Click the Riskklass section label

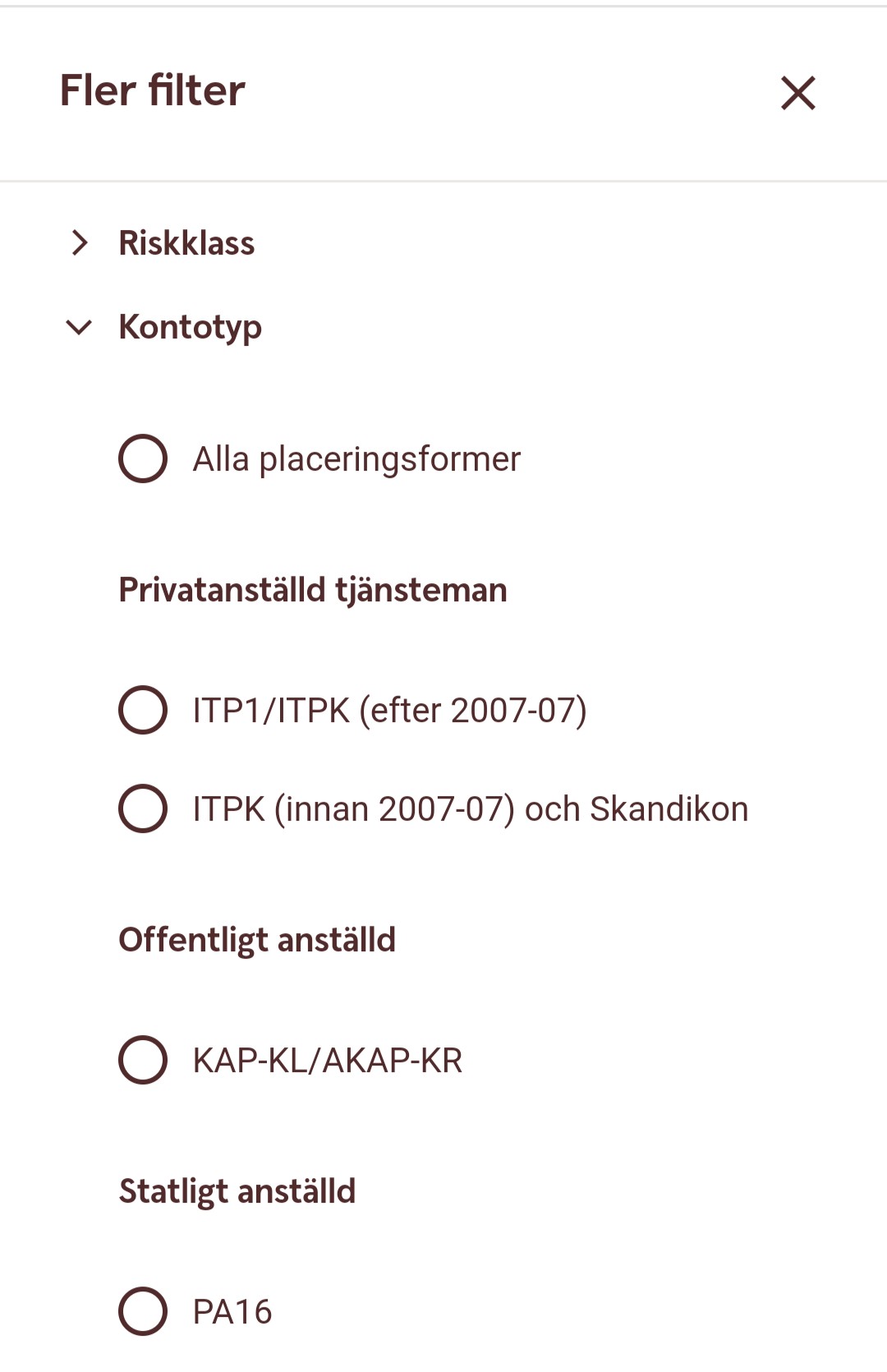186,243
